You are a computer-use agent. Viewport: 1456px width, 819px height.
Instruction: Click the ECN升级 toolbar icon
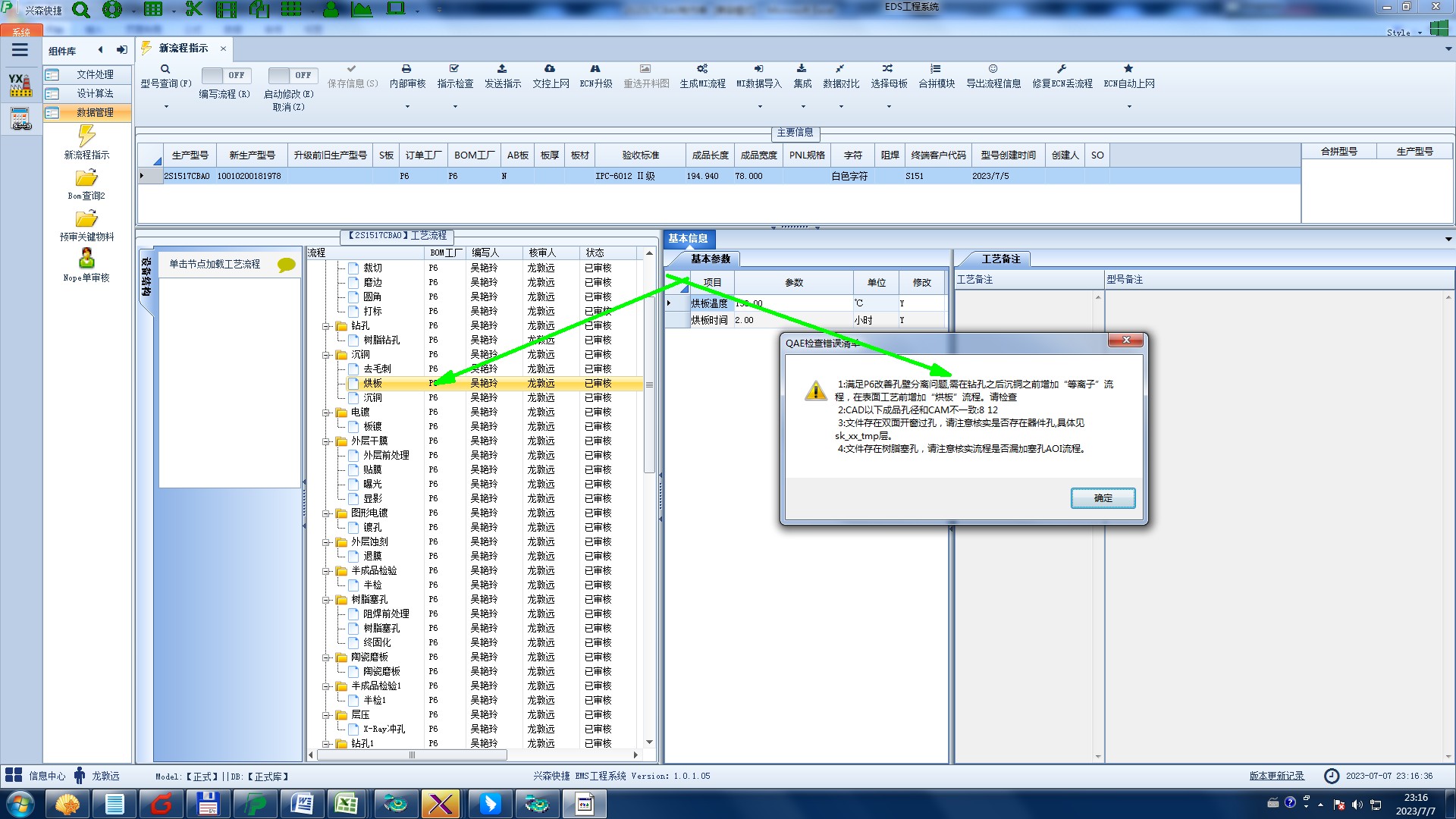(x=595, y=69)
